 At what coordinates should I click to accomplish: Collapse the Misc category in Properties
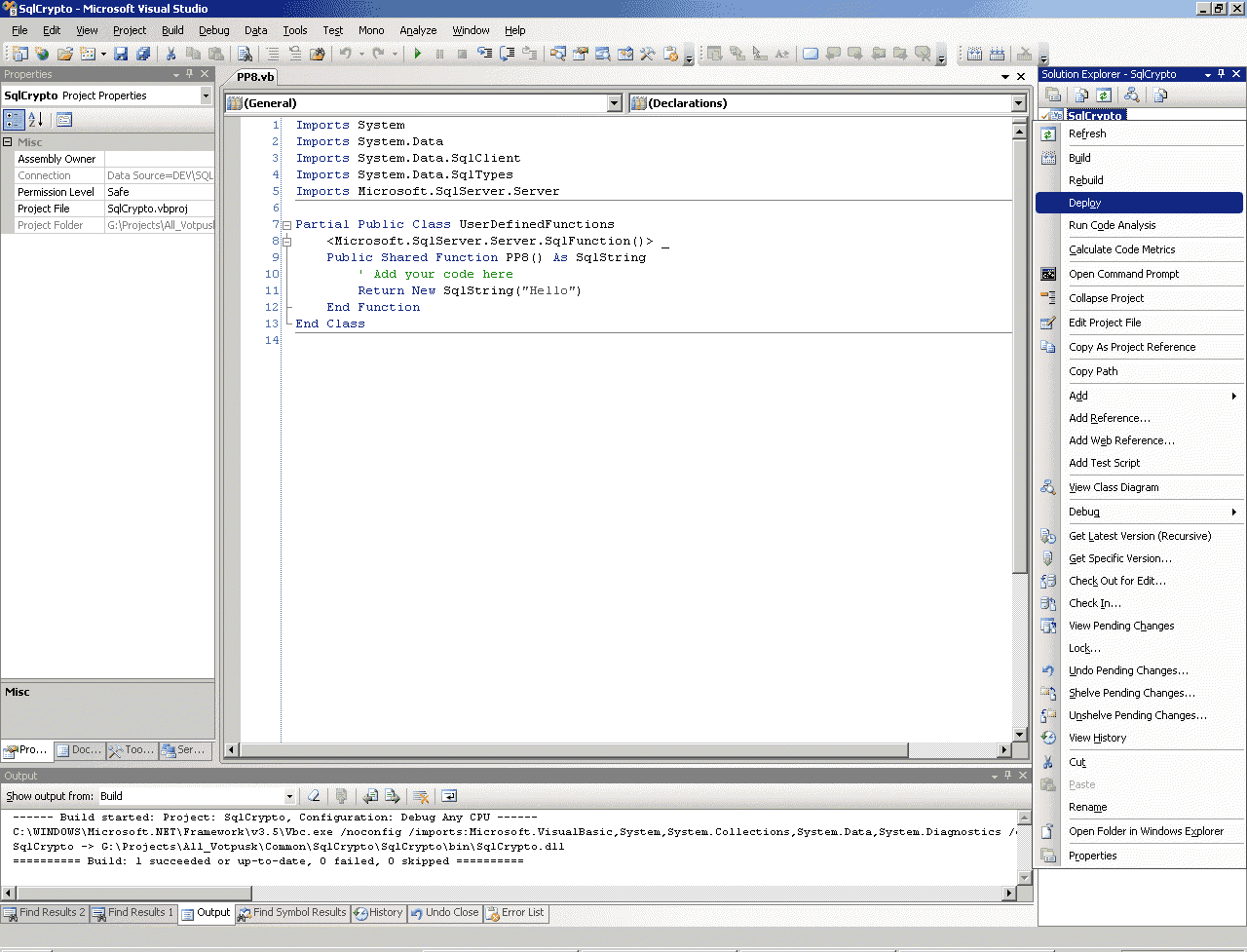point(8,142)
